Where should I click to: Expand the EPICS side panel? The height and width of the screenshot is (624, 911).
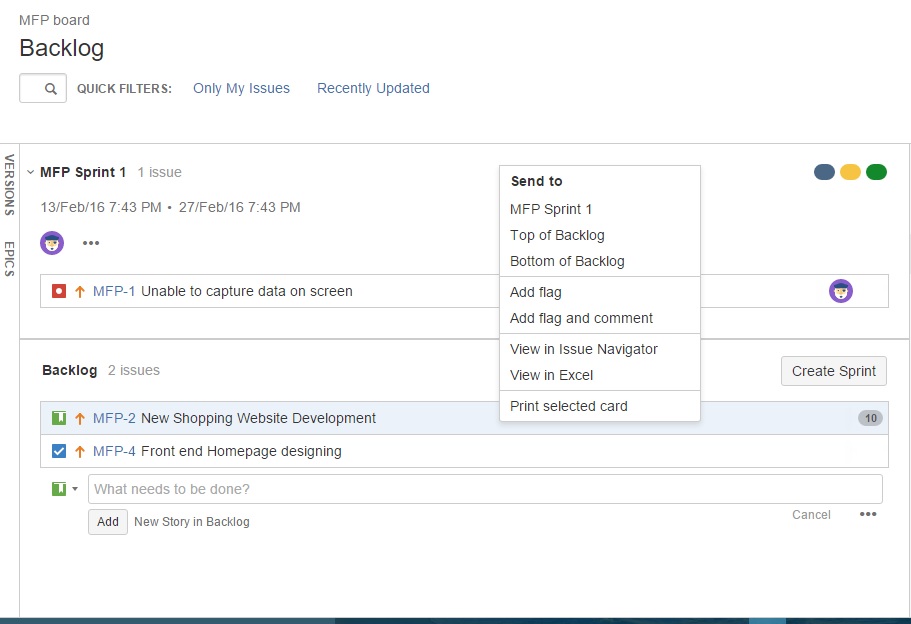click(x=9, y=259)
